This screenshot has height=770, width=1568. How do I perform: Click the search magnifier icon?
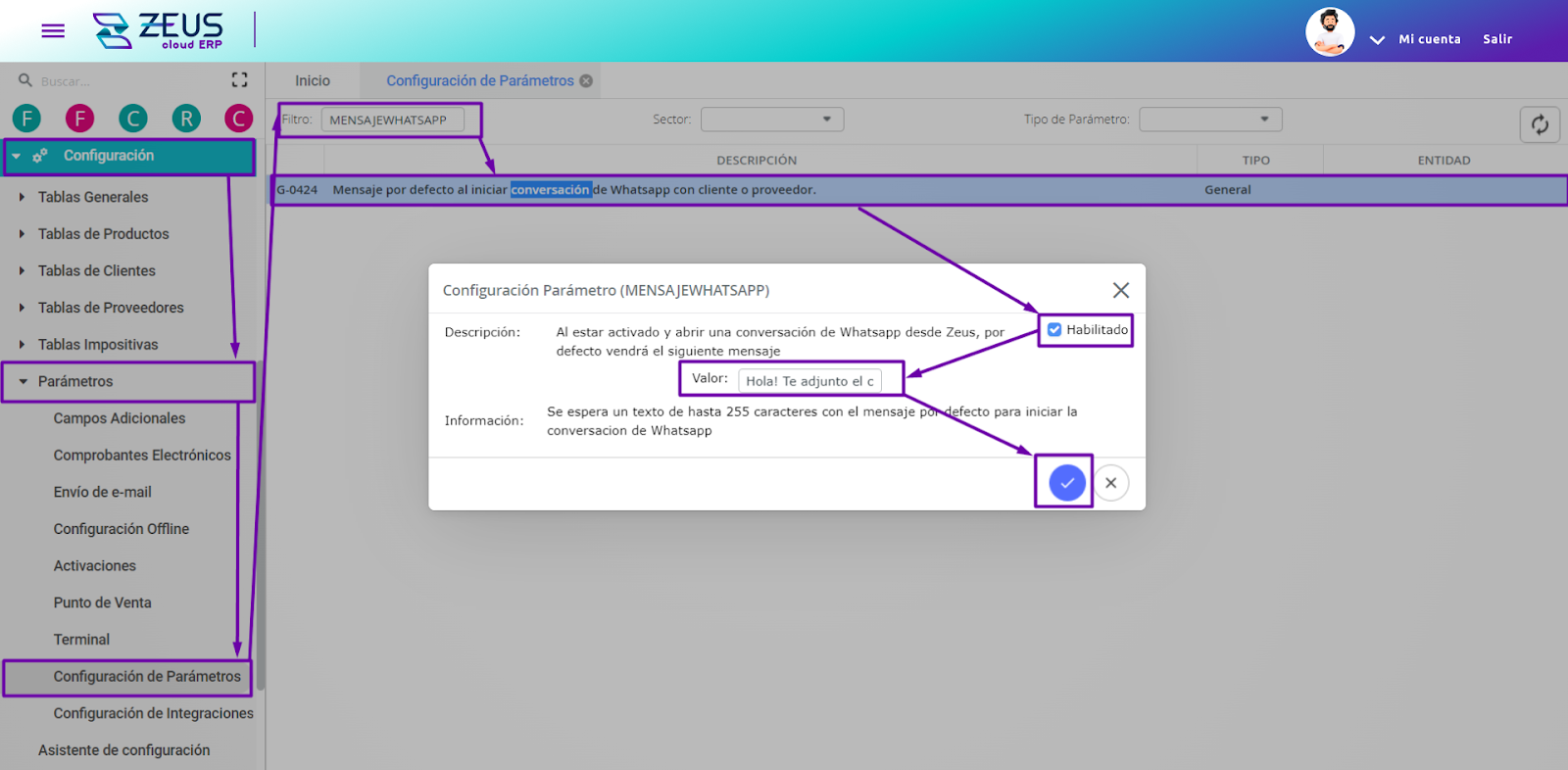pos(25,80)
